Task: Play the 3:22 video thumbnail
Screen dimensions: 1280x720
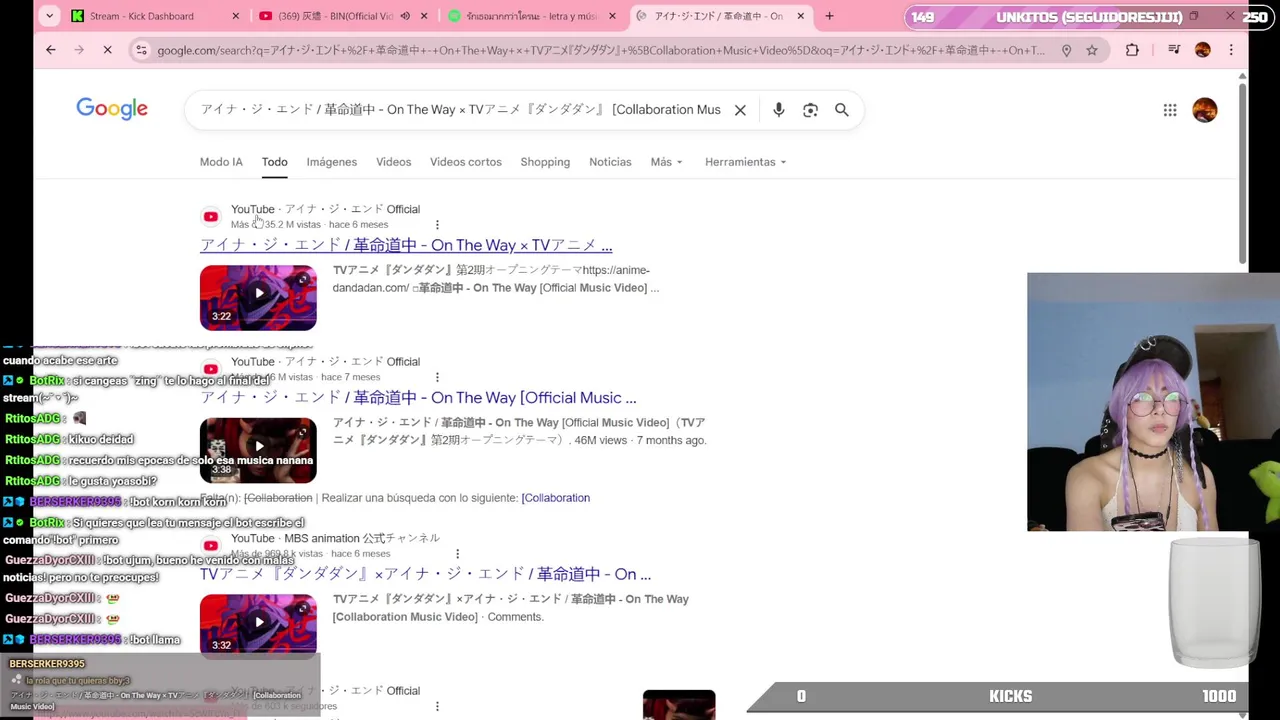Action: tap(258, 297)
